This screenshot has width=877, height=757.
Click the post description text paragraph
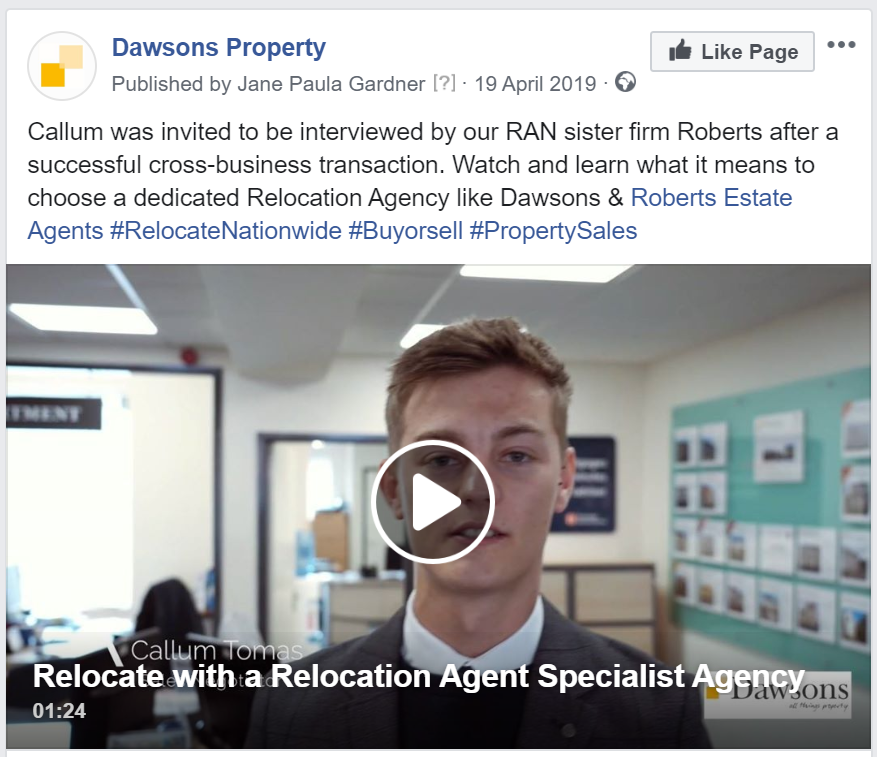click(433, 181)
